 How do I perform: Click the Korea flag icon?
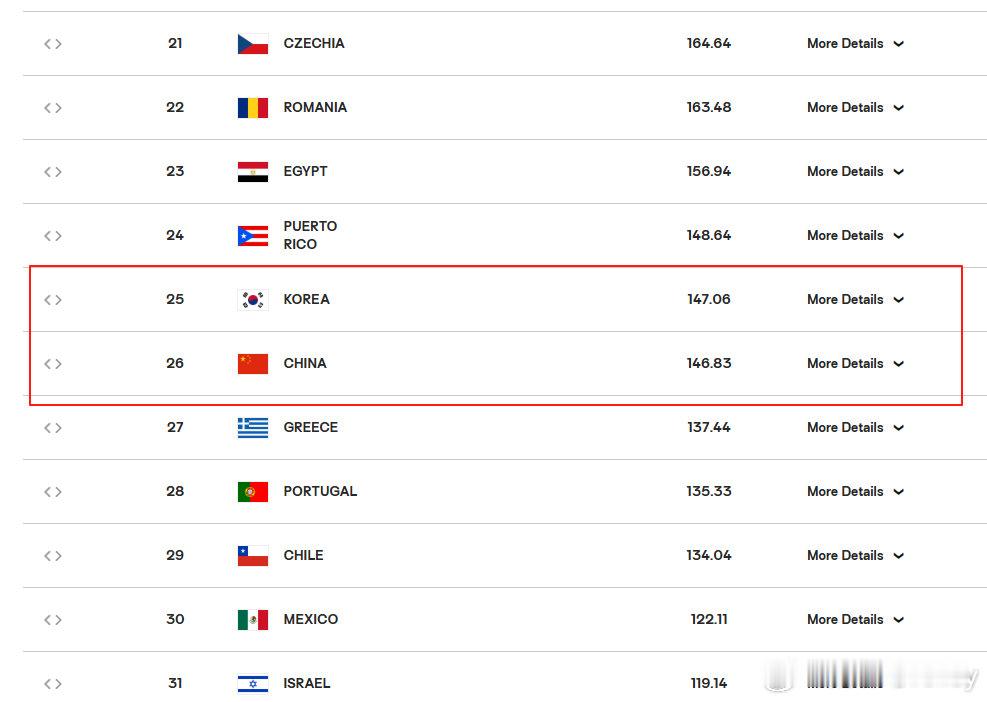point(252,300)
